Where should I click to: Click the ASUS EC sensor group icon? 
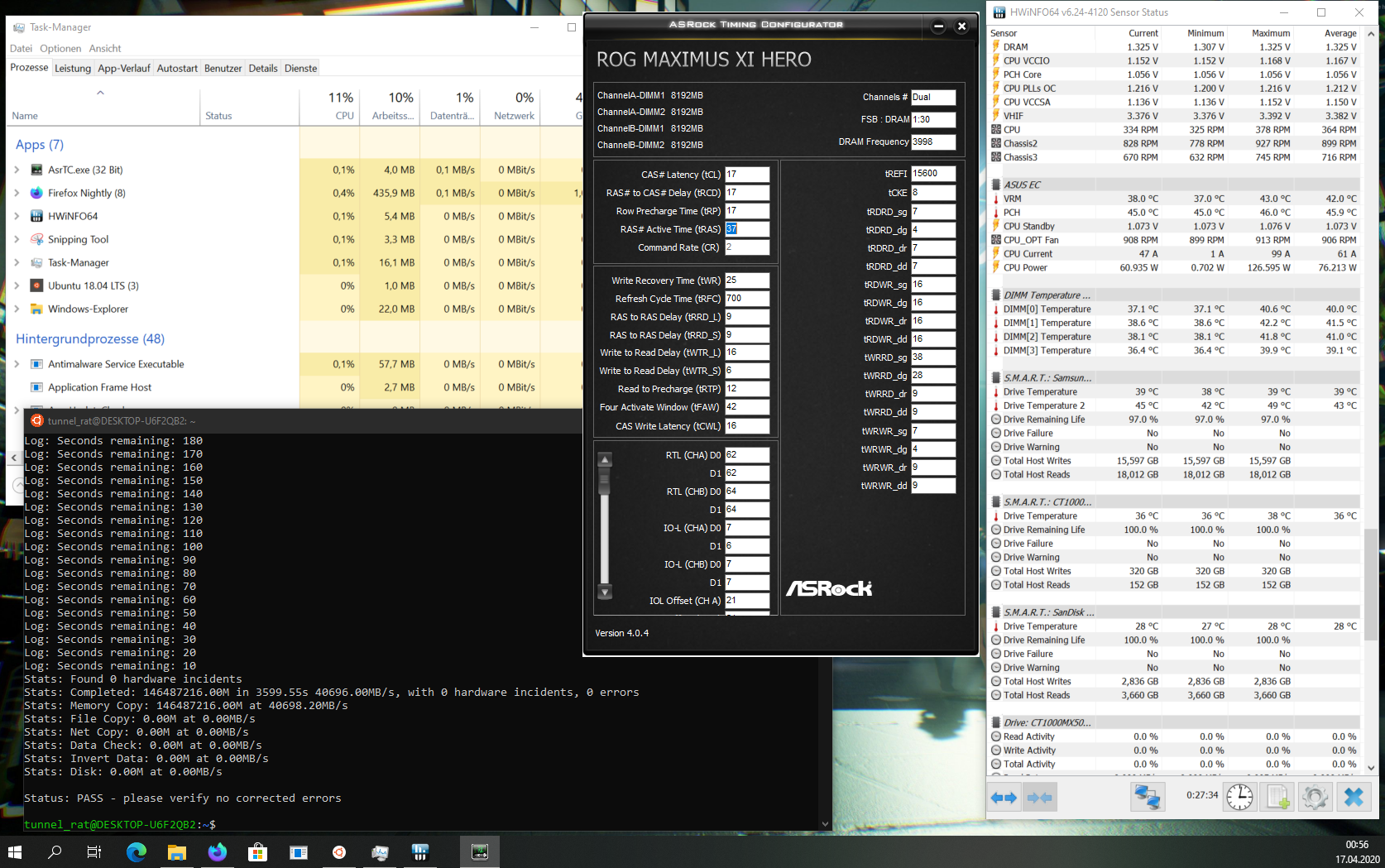click(x=996, y=185)
